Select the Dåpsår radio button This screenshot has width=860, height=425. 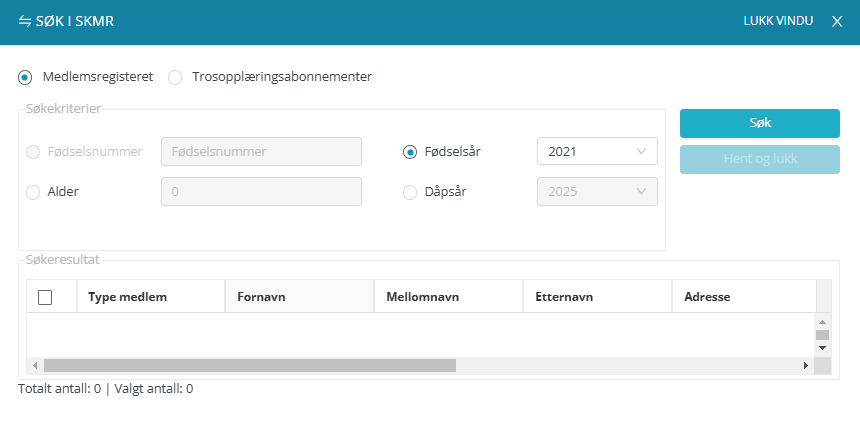[x=409, y=192]
